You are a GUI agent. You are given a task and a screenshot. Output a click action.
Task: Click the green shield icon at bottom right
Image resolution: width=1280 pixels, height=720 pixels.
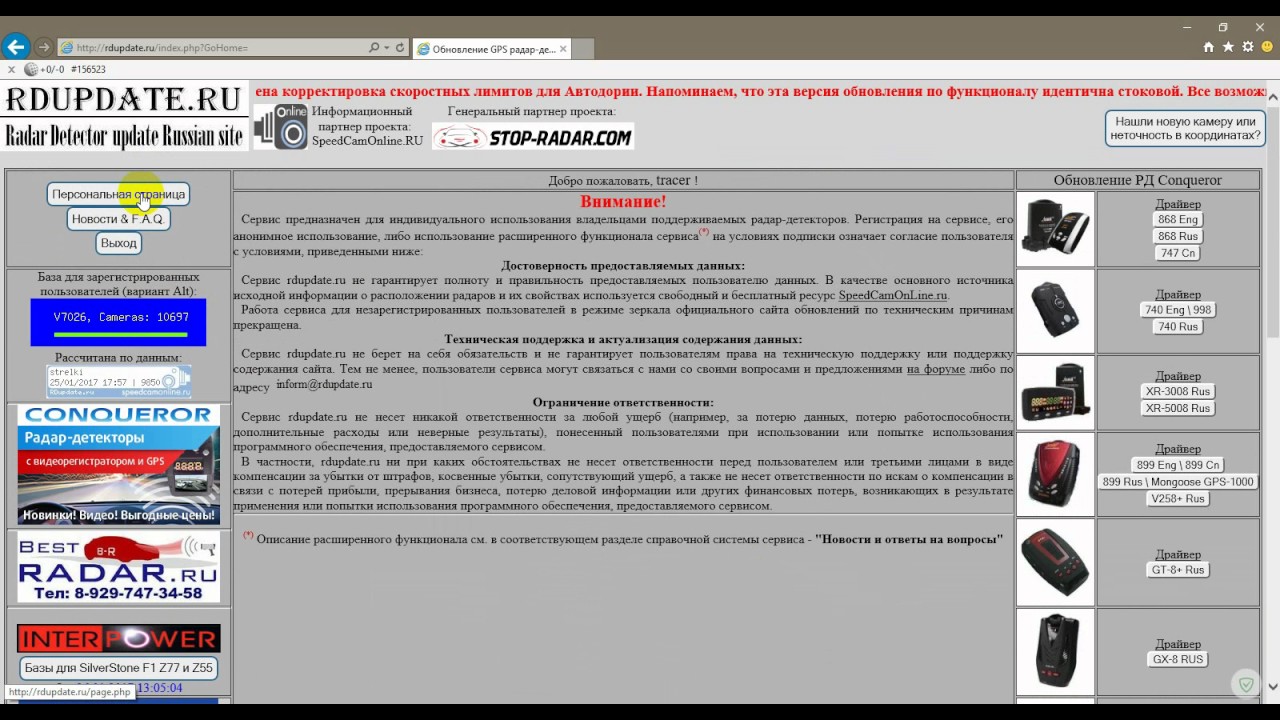(x=1245, y=684)
